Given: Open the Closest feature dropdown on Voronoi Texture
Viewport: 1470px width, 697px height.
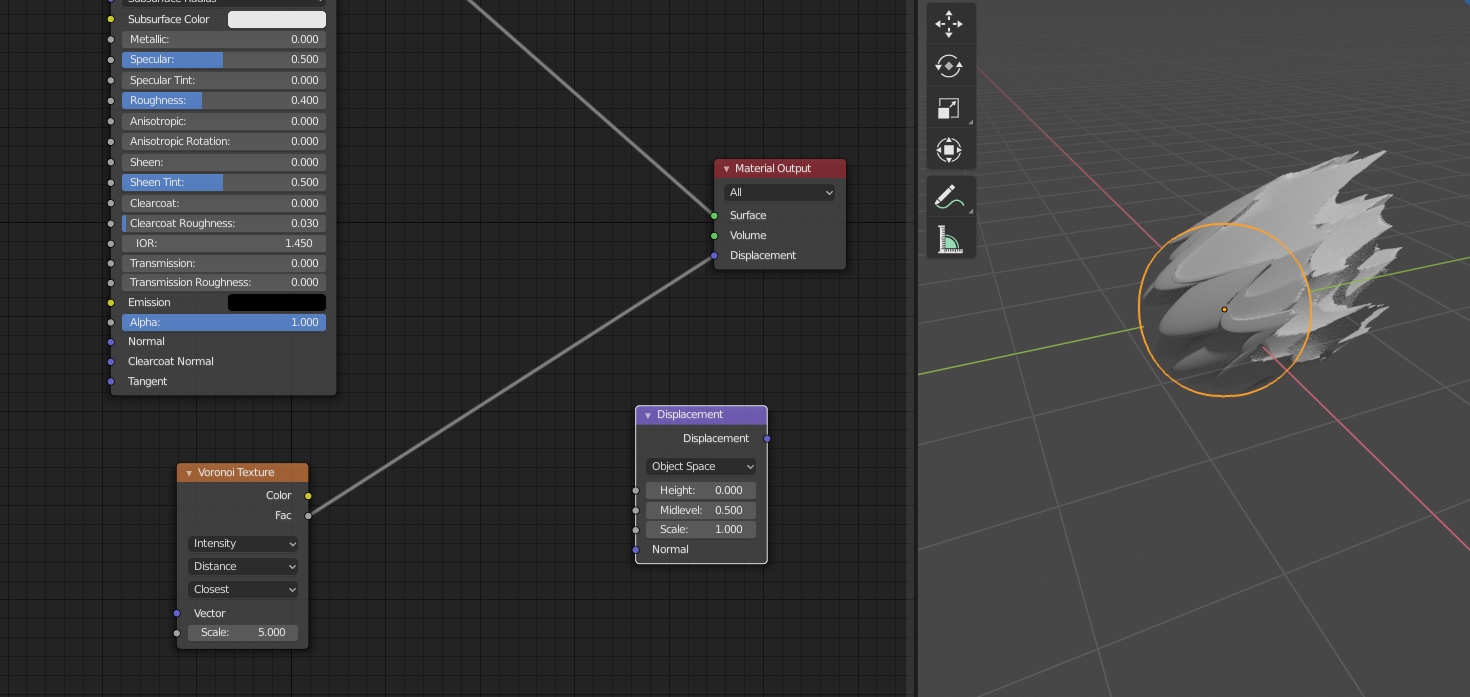Looking at the screenshot, I should point(242,589).
